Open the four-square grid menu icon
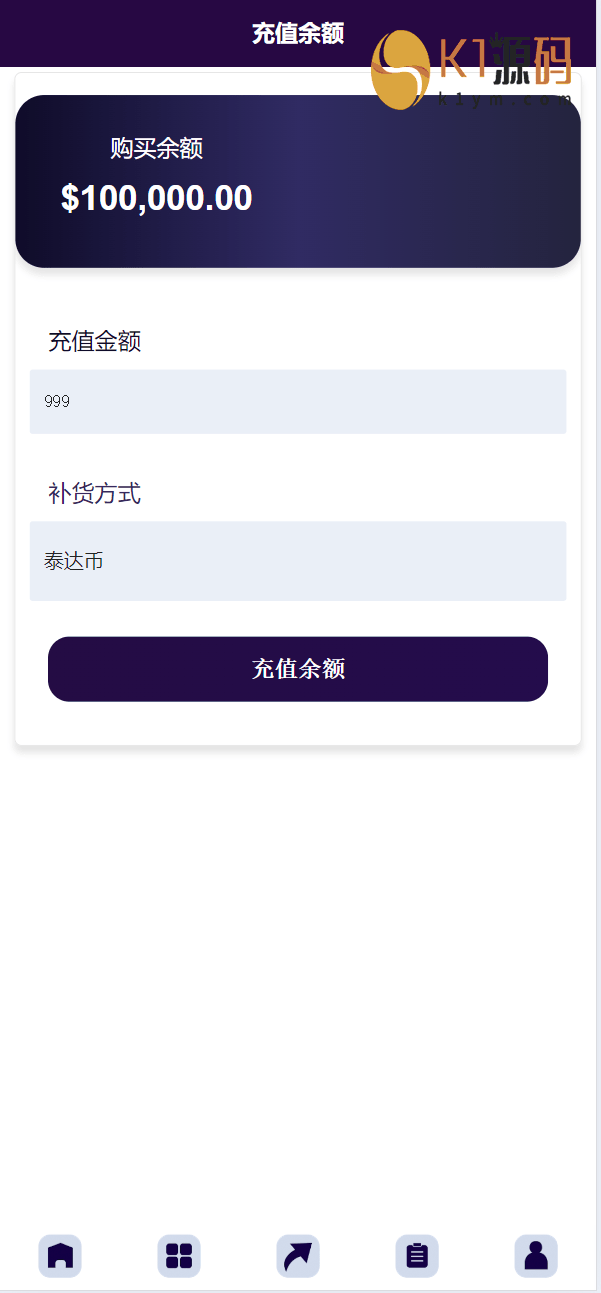Screen dimensions: 601x1293 tap(179, 1256)
